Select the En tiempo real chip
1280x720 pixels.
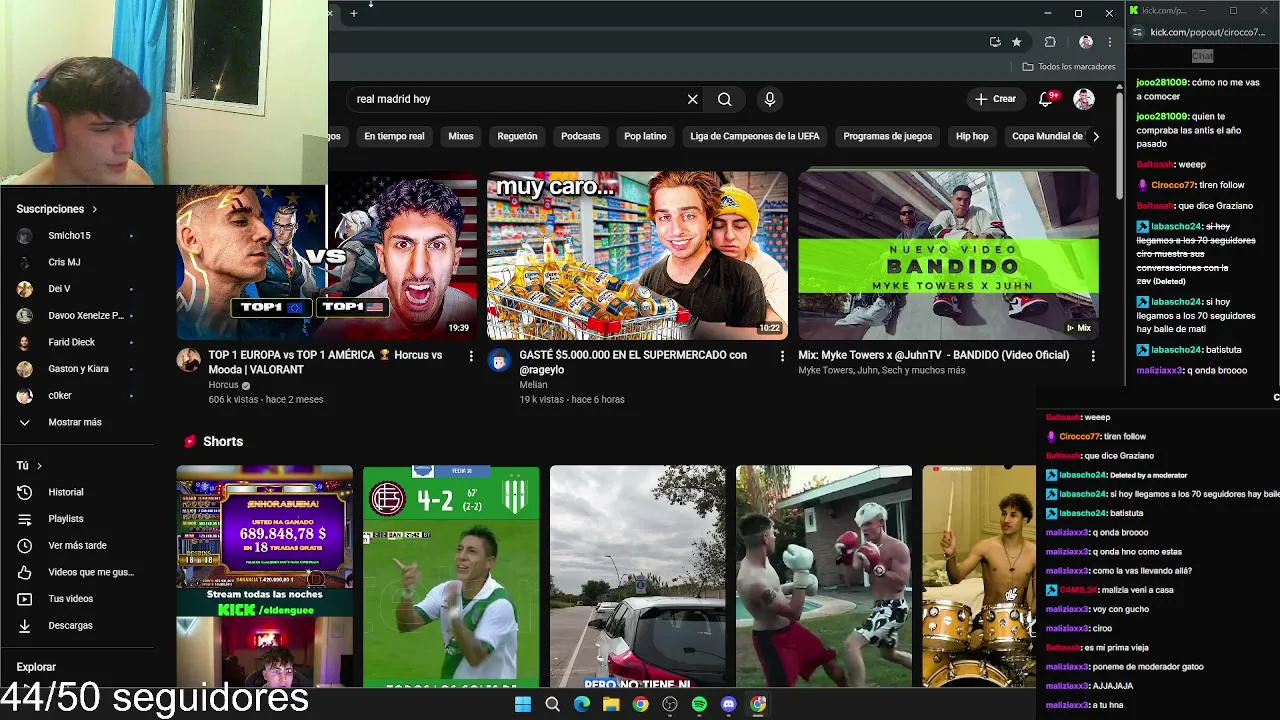[394, 136]
